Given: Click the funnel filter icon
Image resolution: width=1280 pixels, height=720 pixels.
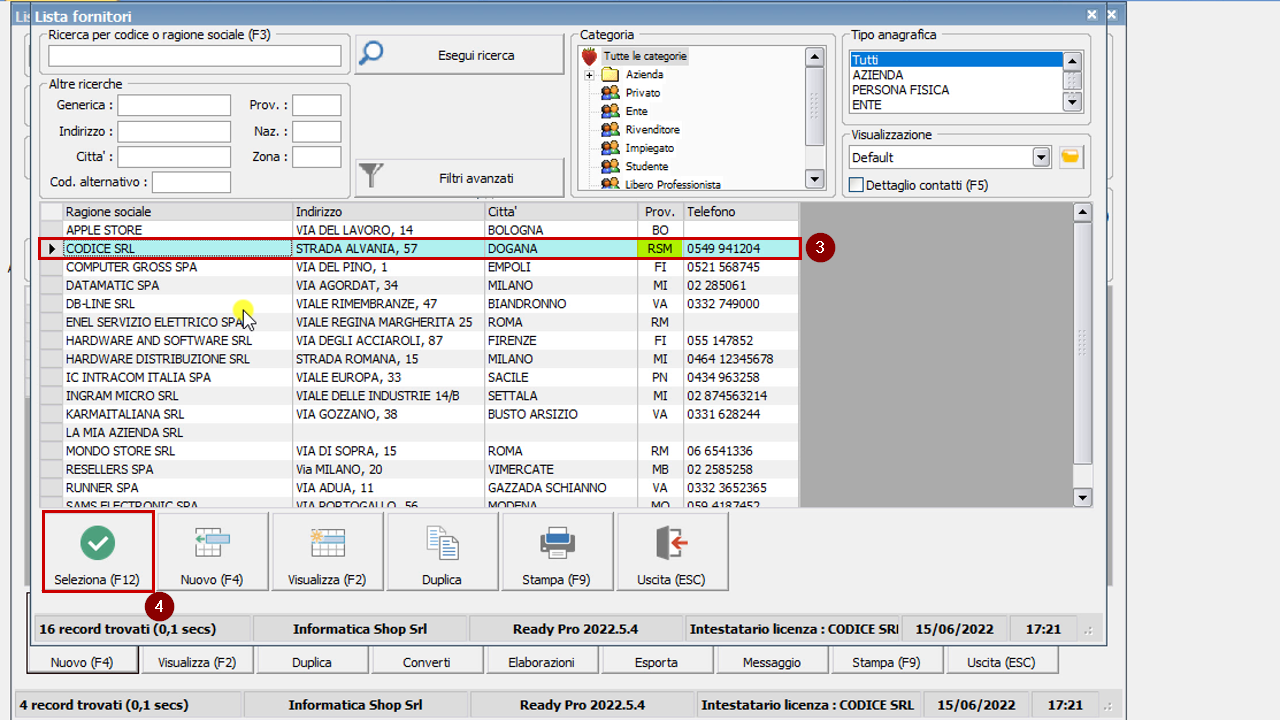Looking at the screenshot, I should [x=371, y=177].
